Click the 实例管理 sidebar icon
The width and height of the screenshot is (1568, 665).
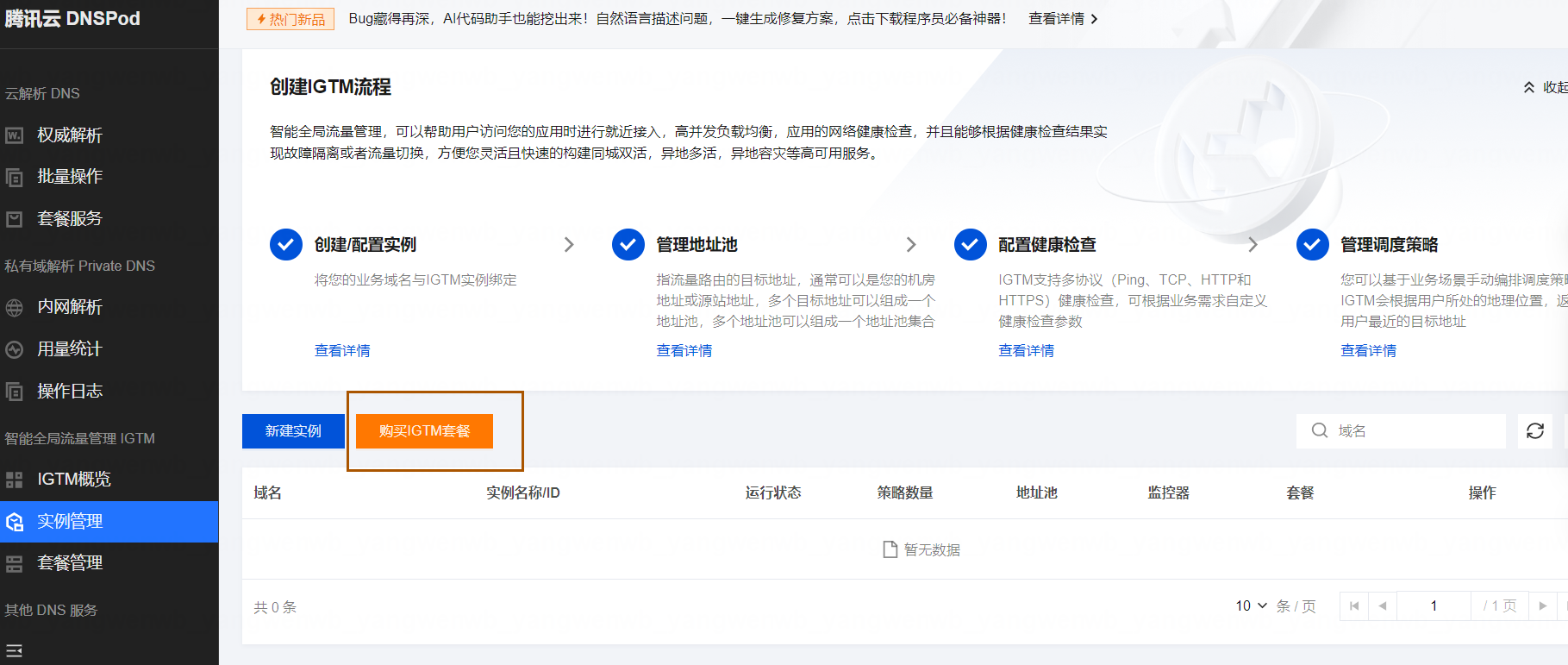15,522
